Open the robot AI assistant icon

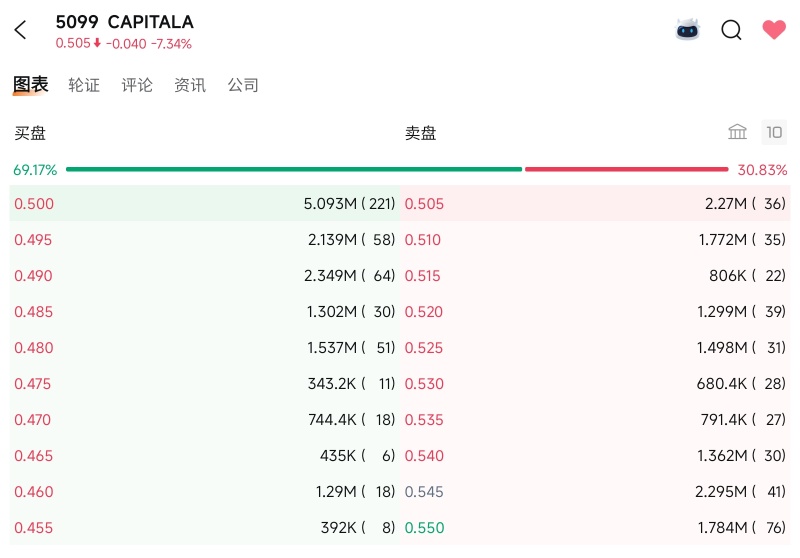[x=687, y=30]
